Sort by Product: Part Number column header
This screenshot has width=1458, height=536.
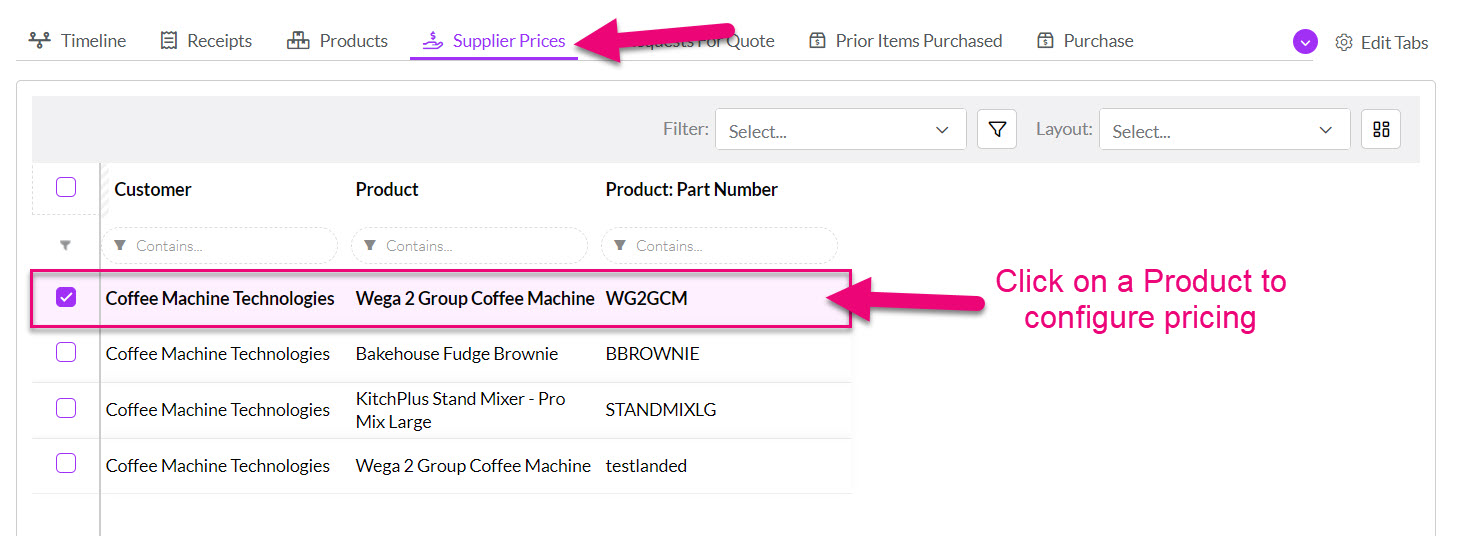click(692, 189)
